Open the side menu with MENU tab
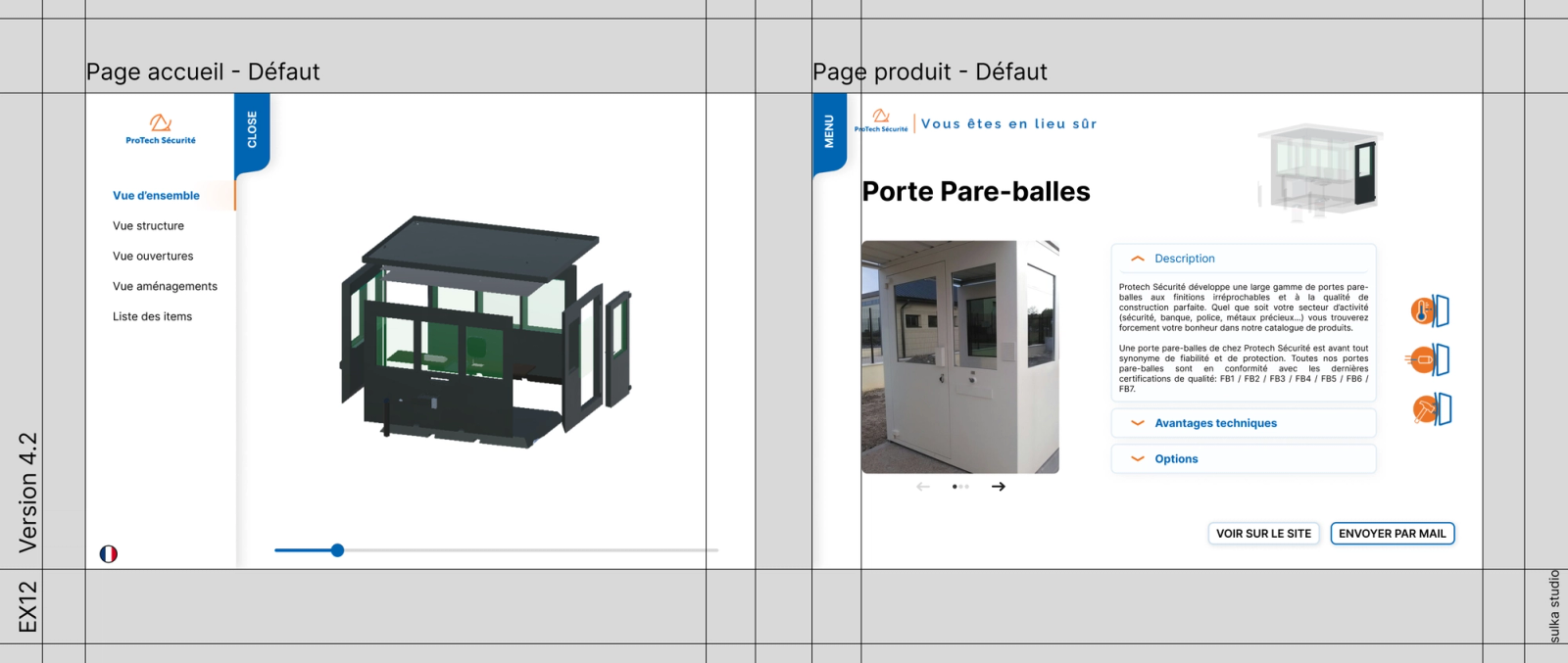Viewport: 1568px width, 663px height. [829, 132]
